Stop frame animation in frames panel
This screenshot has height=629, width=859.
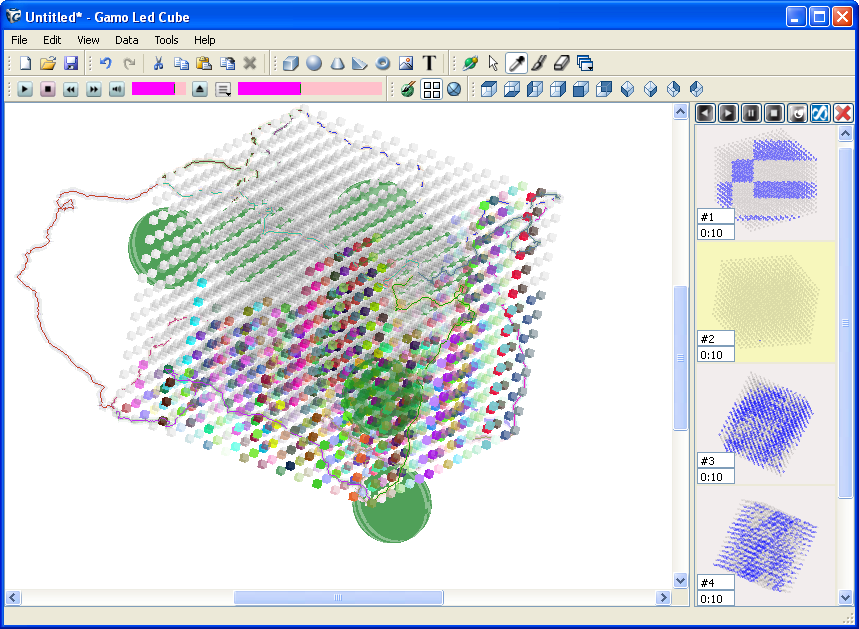click(x=774, y=113)
